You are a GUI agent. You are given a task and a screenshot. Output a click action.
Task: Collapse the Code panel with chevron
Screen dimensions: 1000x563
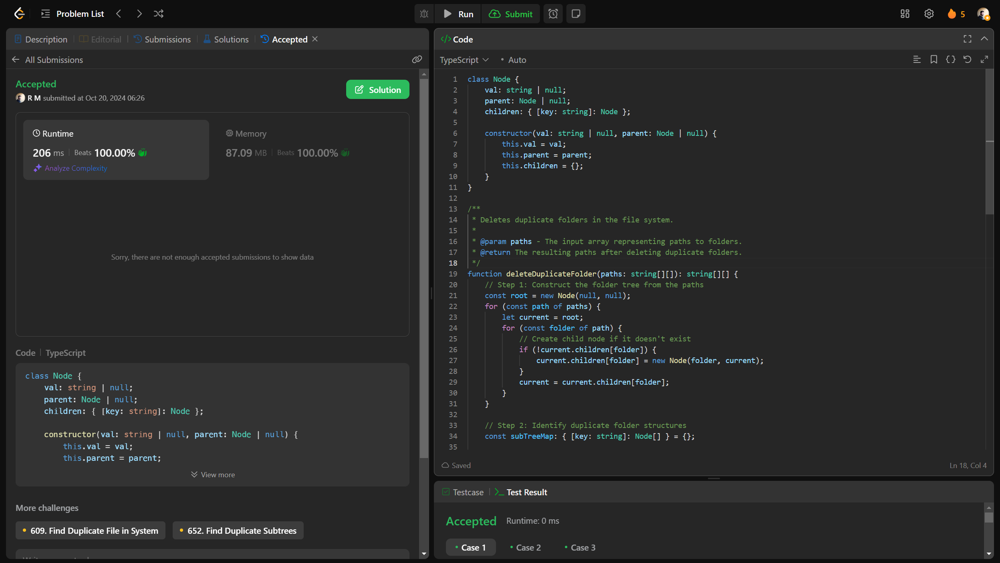(x=984, y=39)
